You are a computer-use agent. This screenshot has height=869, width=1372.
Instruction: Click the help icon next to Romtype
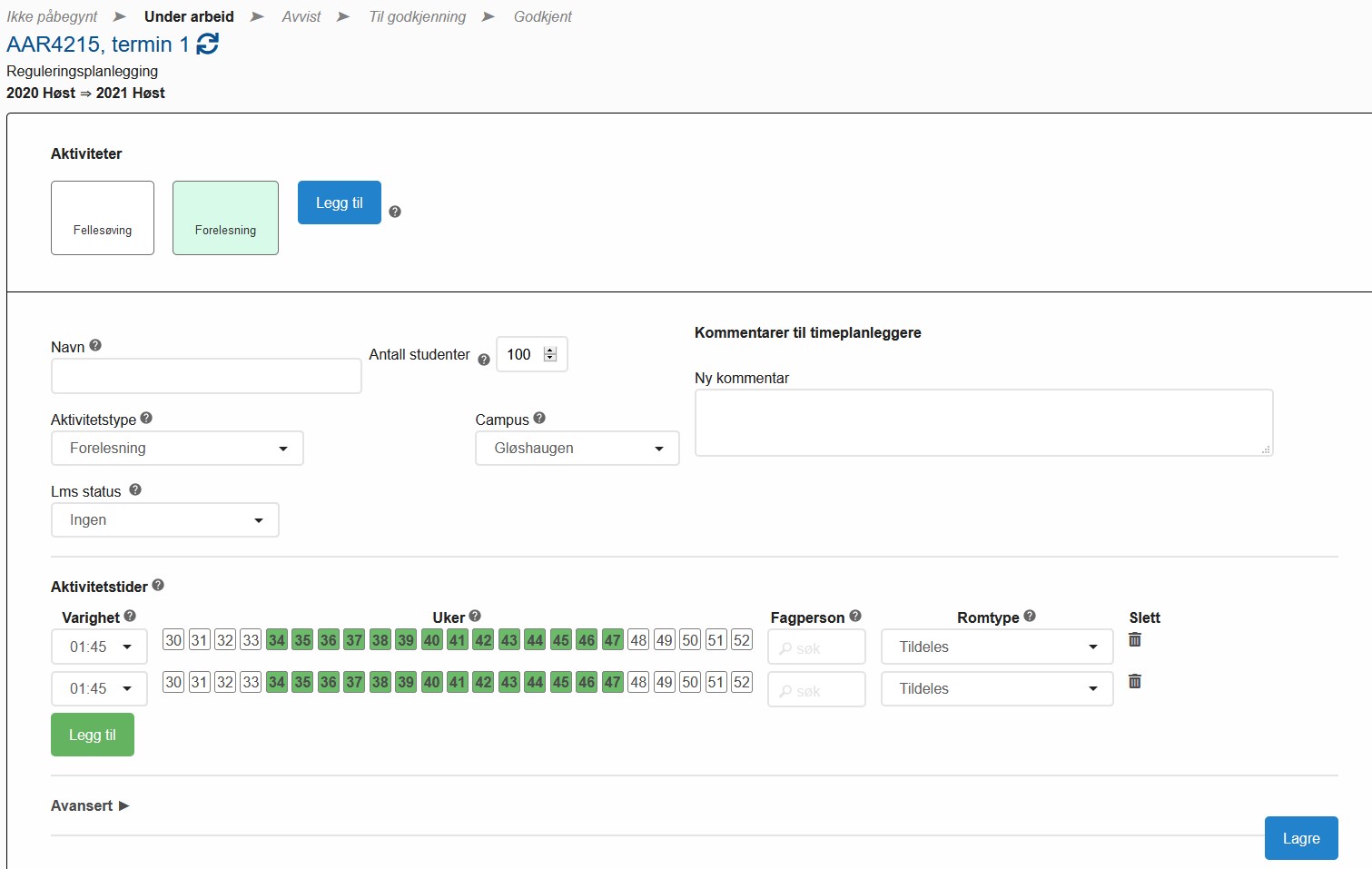pyautogui.click(x=1030, y=616)
